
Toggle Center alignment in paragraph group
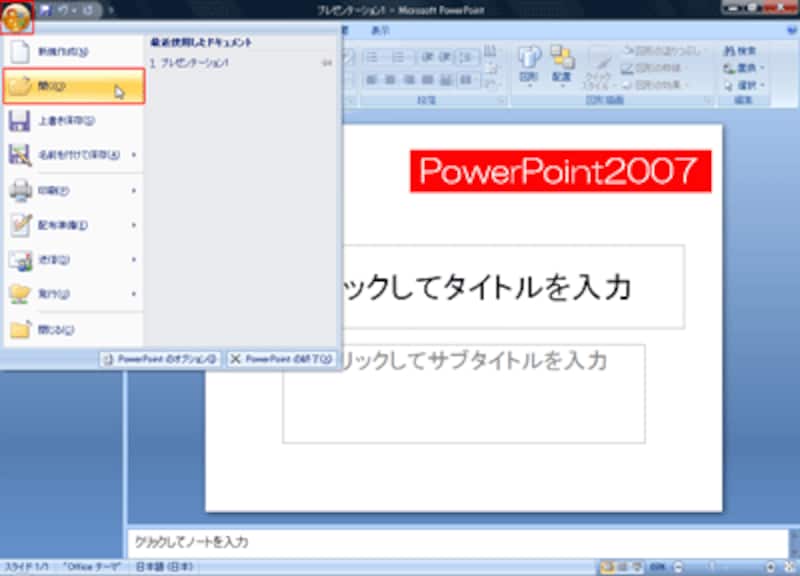[x=390, y=80]
